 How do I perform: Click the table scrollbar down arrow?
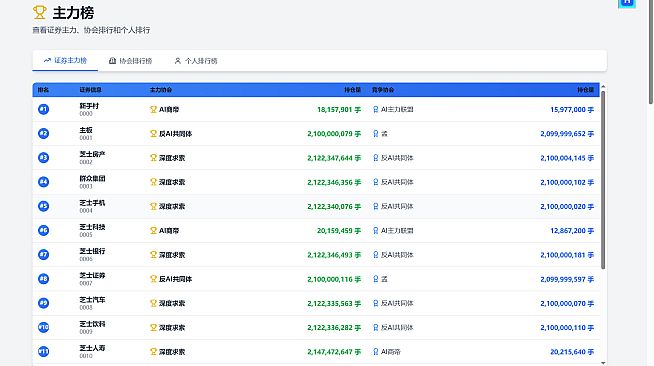tap(603, 363)
